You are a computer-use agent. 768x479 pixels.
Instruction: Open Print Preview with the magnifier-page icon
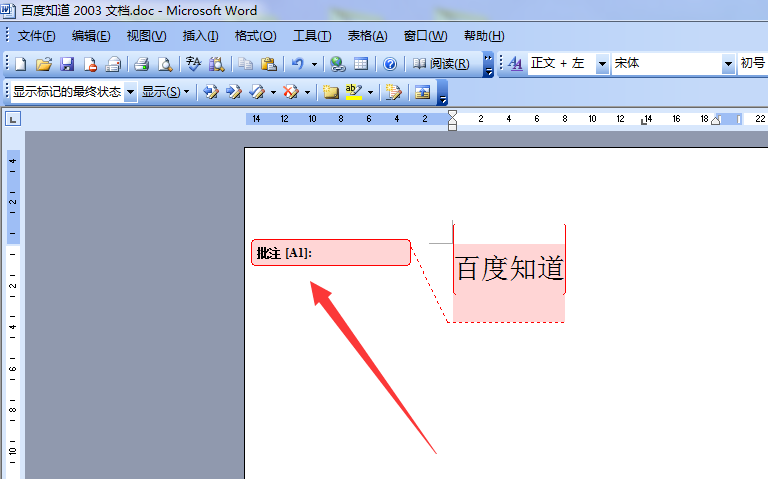tap(165, 64)
